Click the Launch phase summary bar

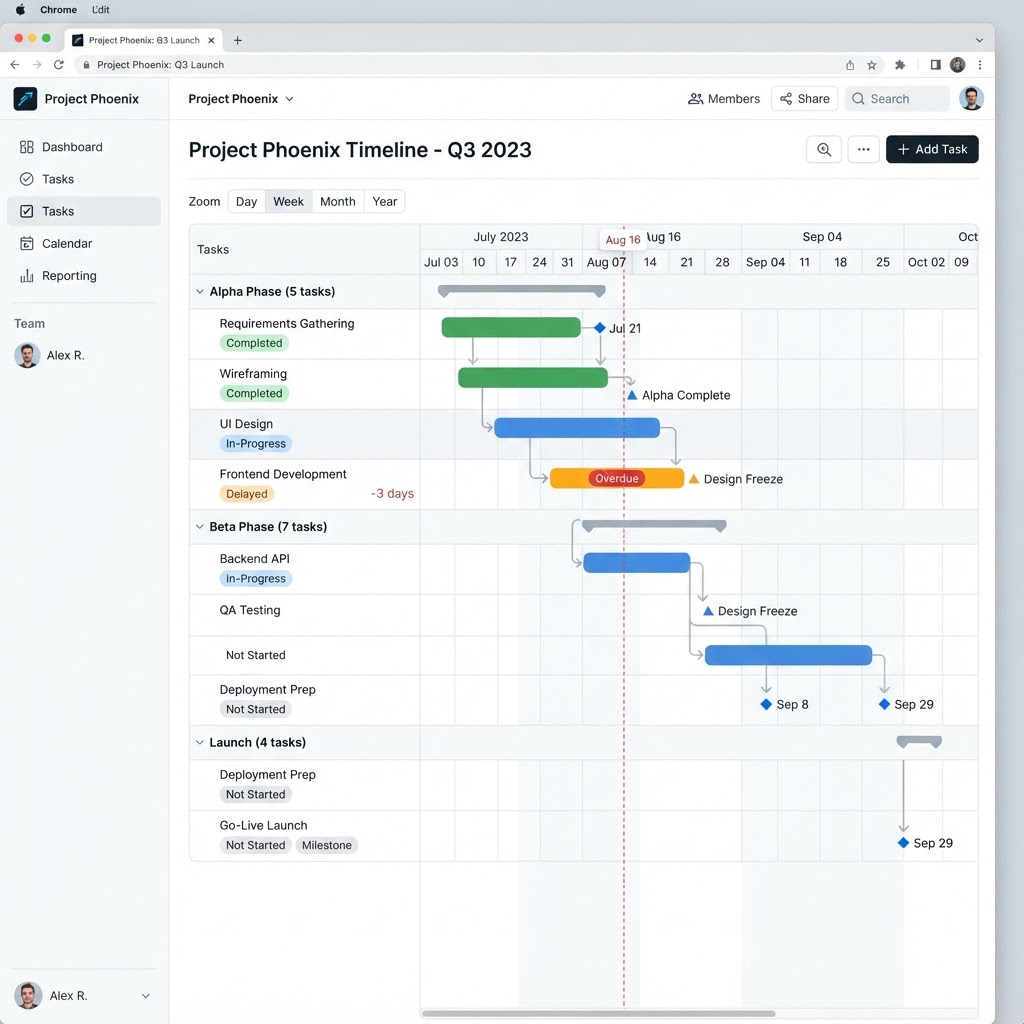click(x=919, y=741)
